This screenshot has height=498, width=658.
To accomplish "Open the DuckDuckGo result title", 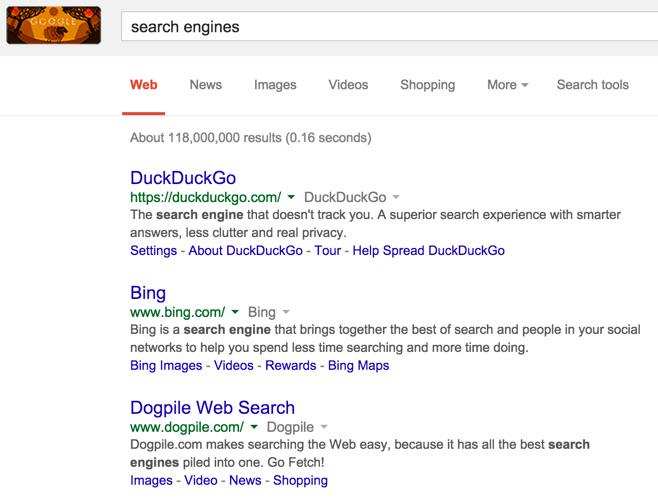I will tap(183, 178).
